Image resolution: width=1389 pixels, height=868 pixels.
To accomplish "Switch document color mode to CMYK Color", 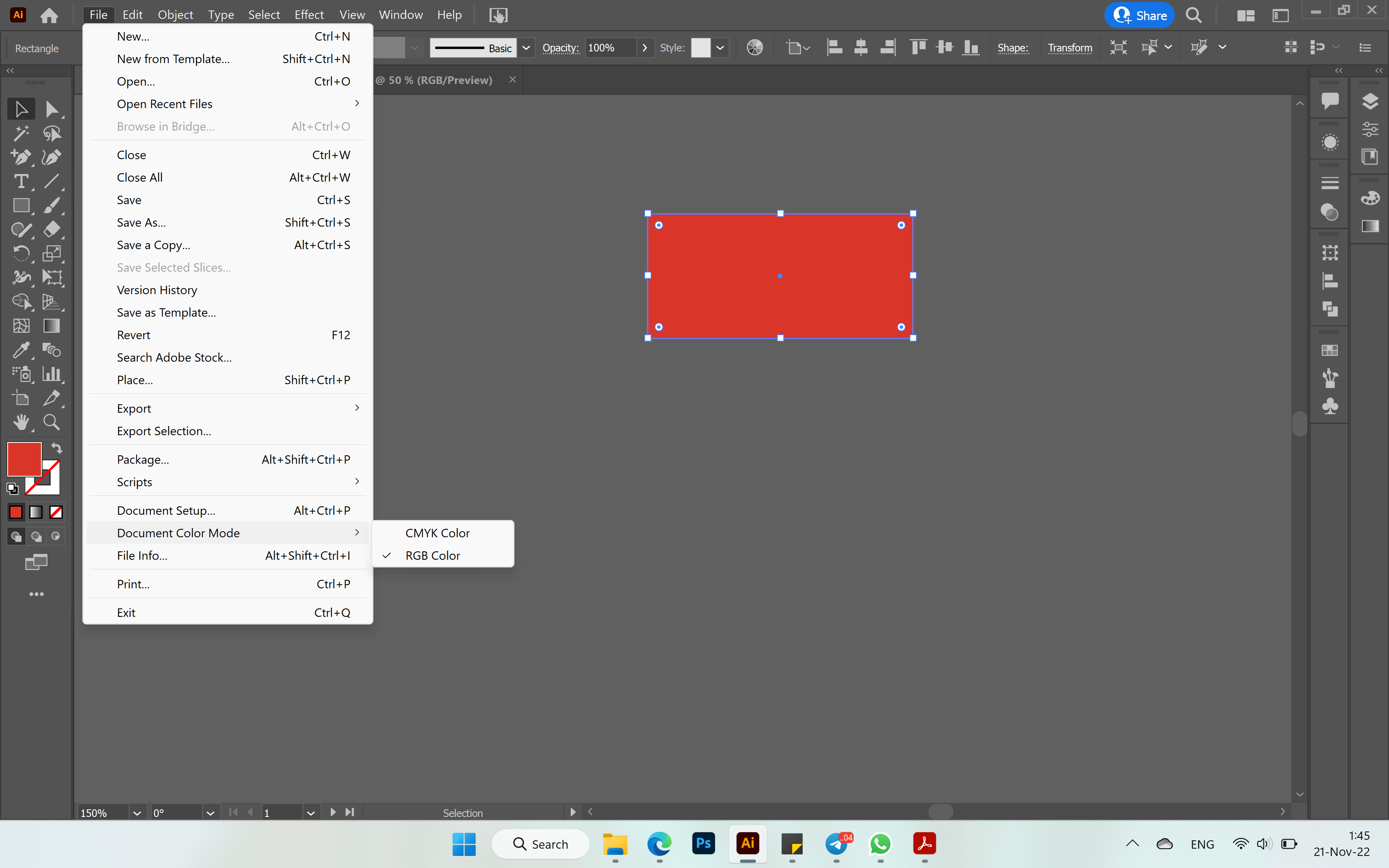I will point(437,533).
